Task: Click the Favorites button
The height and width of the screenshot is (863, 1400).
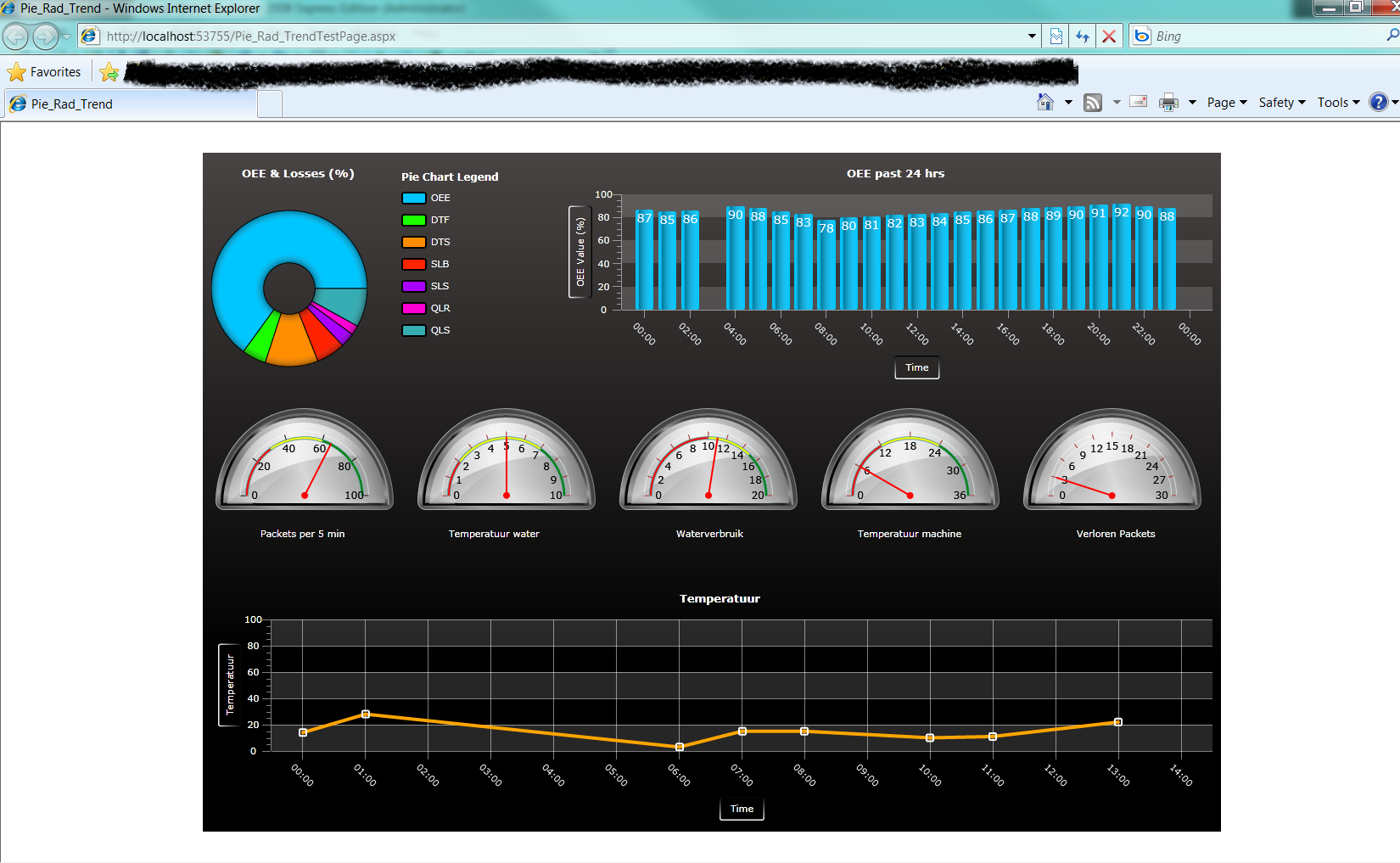Action: 44,72
